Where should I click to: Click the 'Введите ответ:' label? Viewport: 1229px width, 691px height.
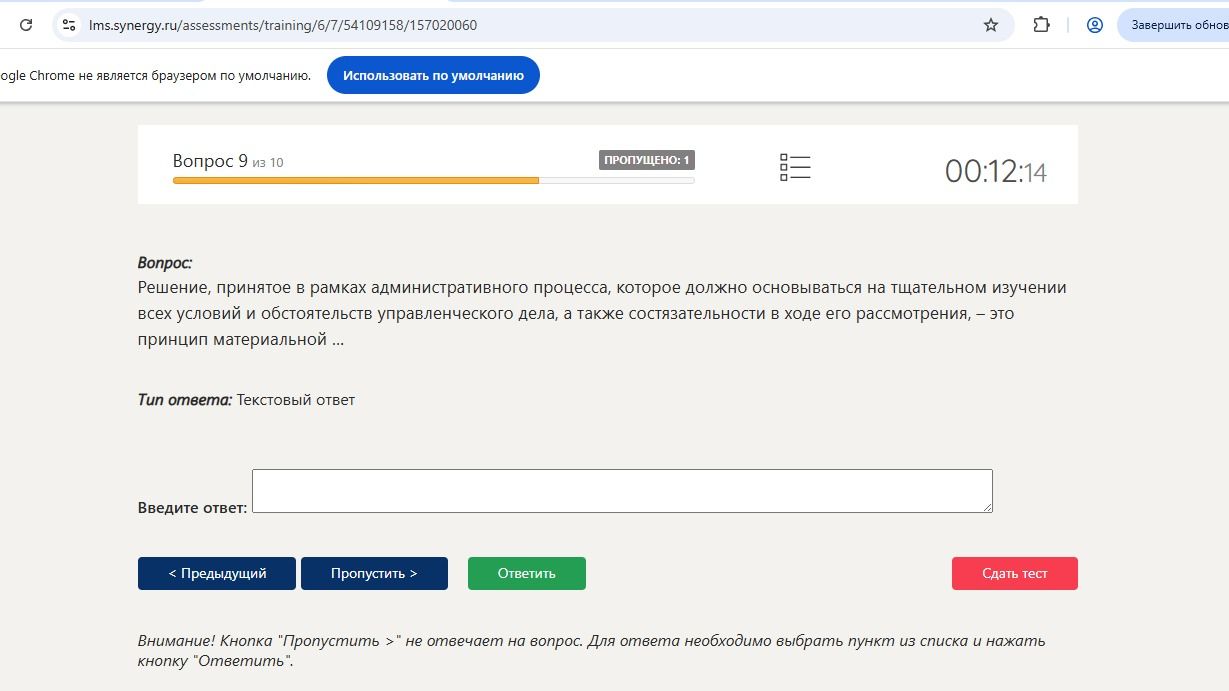192,508
